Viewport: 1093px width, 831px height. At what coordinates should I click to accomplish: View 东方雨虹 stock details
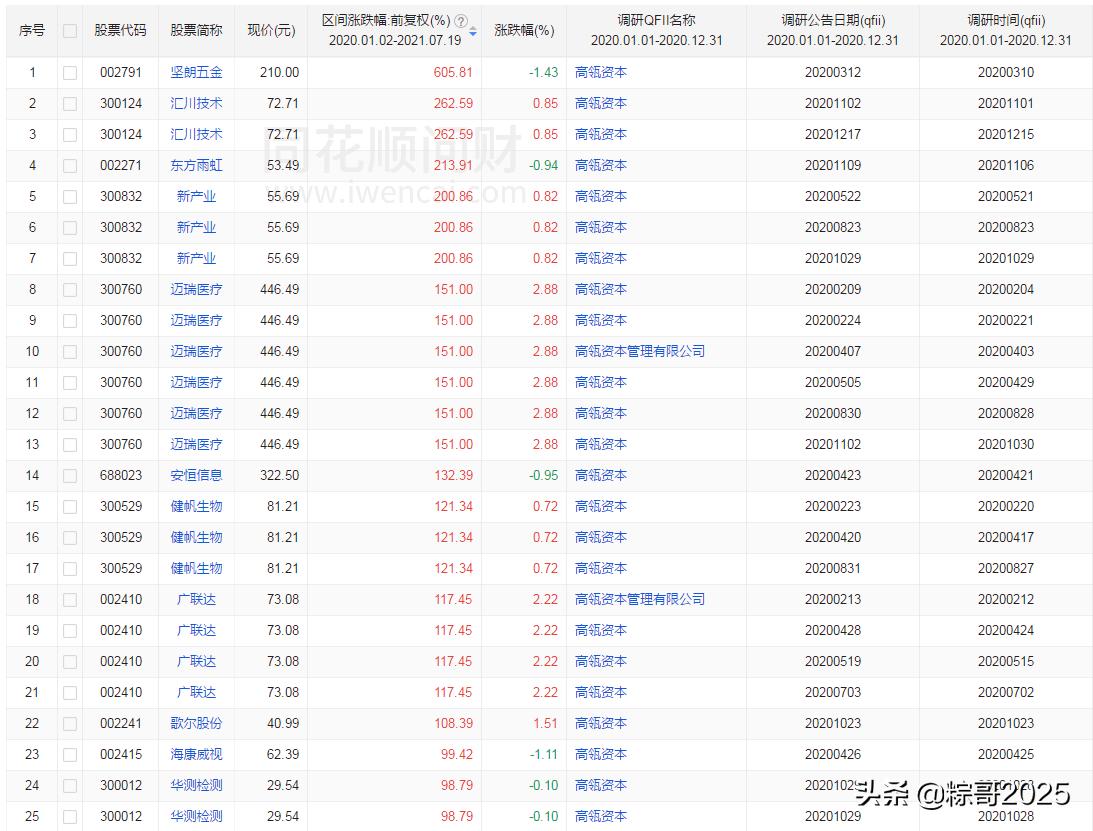tap(196, 165)
